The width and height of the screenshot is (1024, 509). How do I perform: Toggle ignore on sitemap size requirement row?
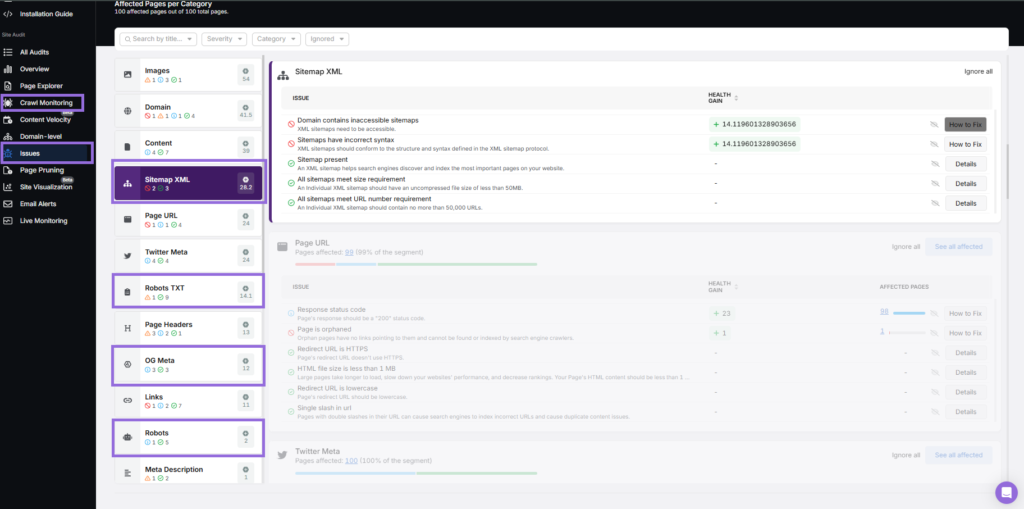pyautogui.click(x=934, y=184)
